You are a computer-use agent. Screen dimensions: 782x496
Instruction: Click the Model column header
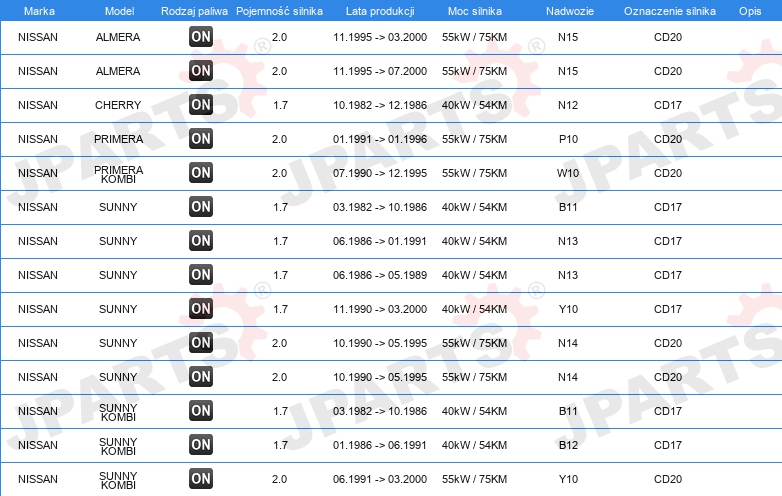pos(119,11)
